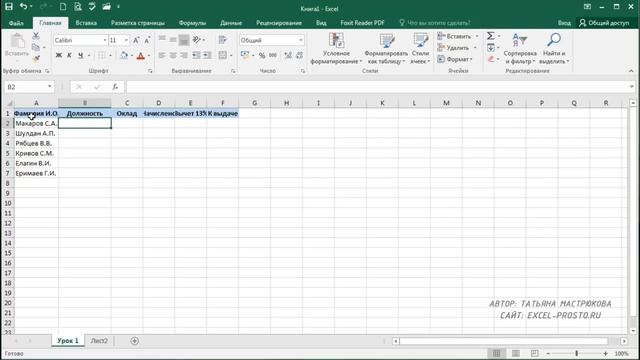
Task: Open Условное форматирование dropdown
Action: pos(336,49)
